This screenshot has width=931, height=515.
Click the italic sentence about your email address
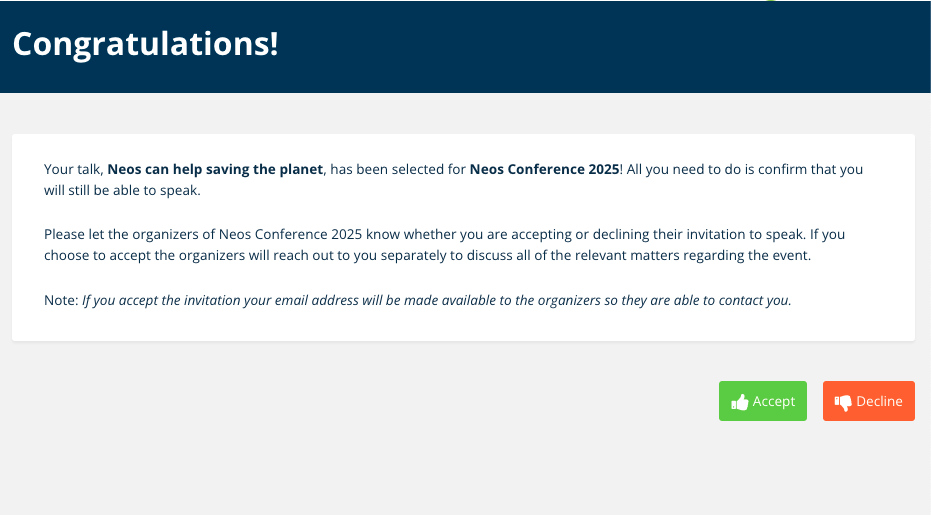pos(436,301)
